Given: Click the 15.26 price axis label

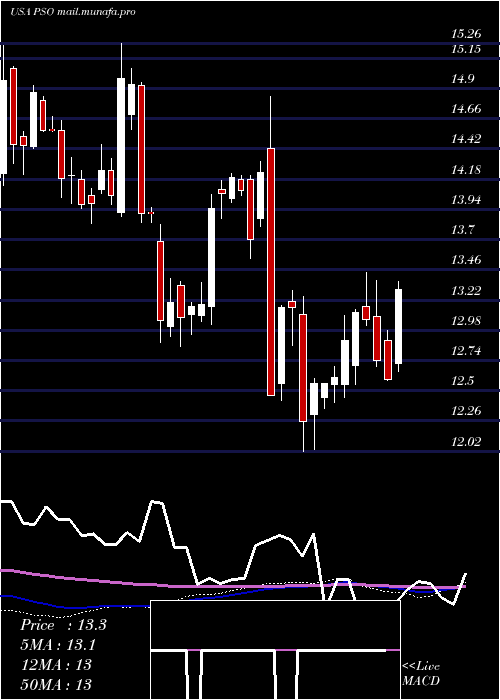Looking at the screenshot, I should click(x=465, y=33).
